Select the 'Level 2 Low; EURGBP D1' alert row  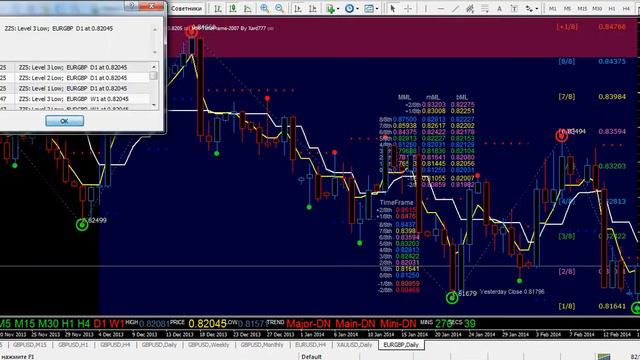(x=75, y=78)
